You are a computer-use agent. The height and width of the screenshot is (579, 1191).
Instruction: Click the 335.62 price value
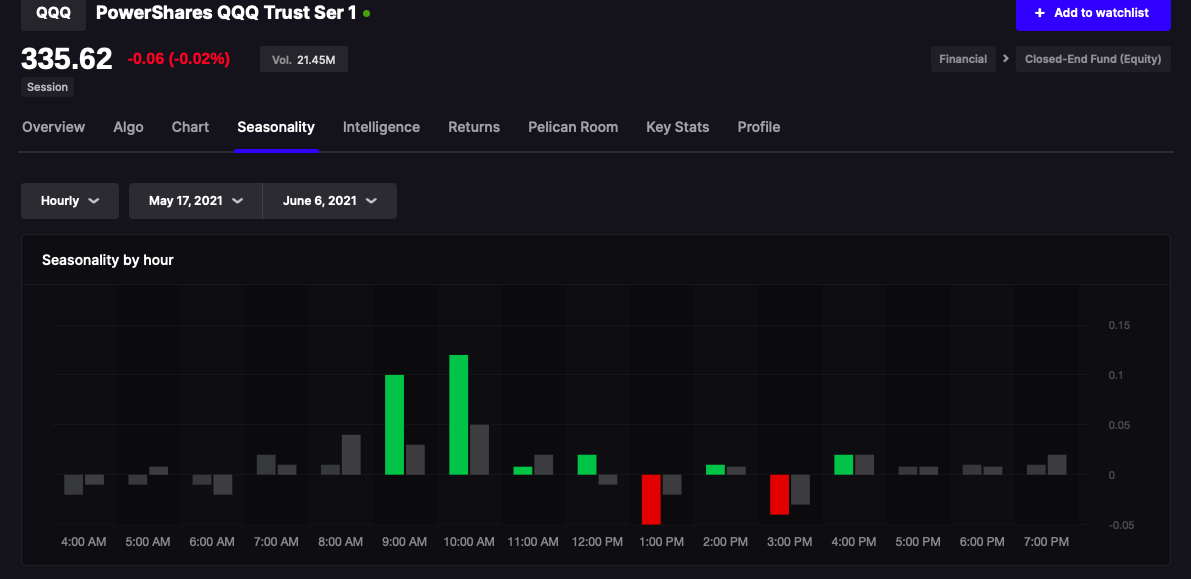click(67, 59)
